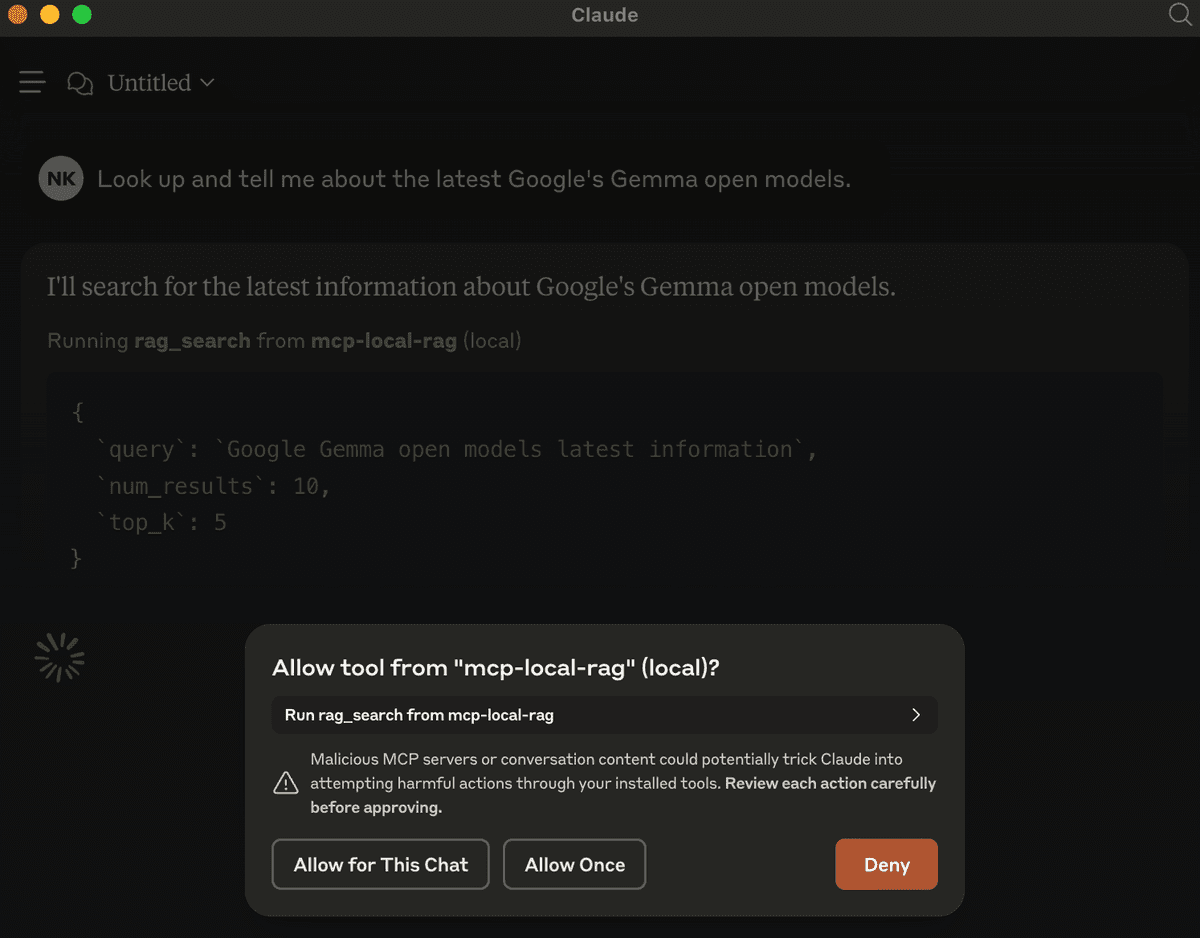Click the red close window button
The width and height of the screenshot is (1200, 938).
[x=17, y=15]
